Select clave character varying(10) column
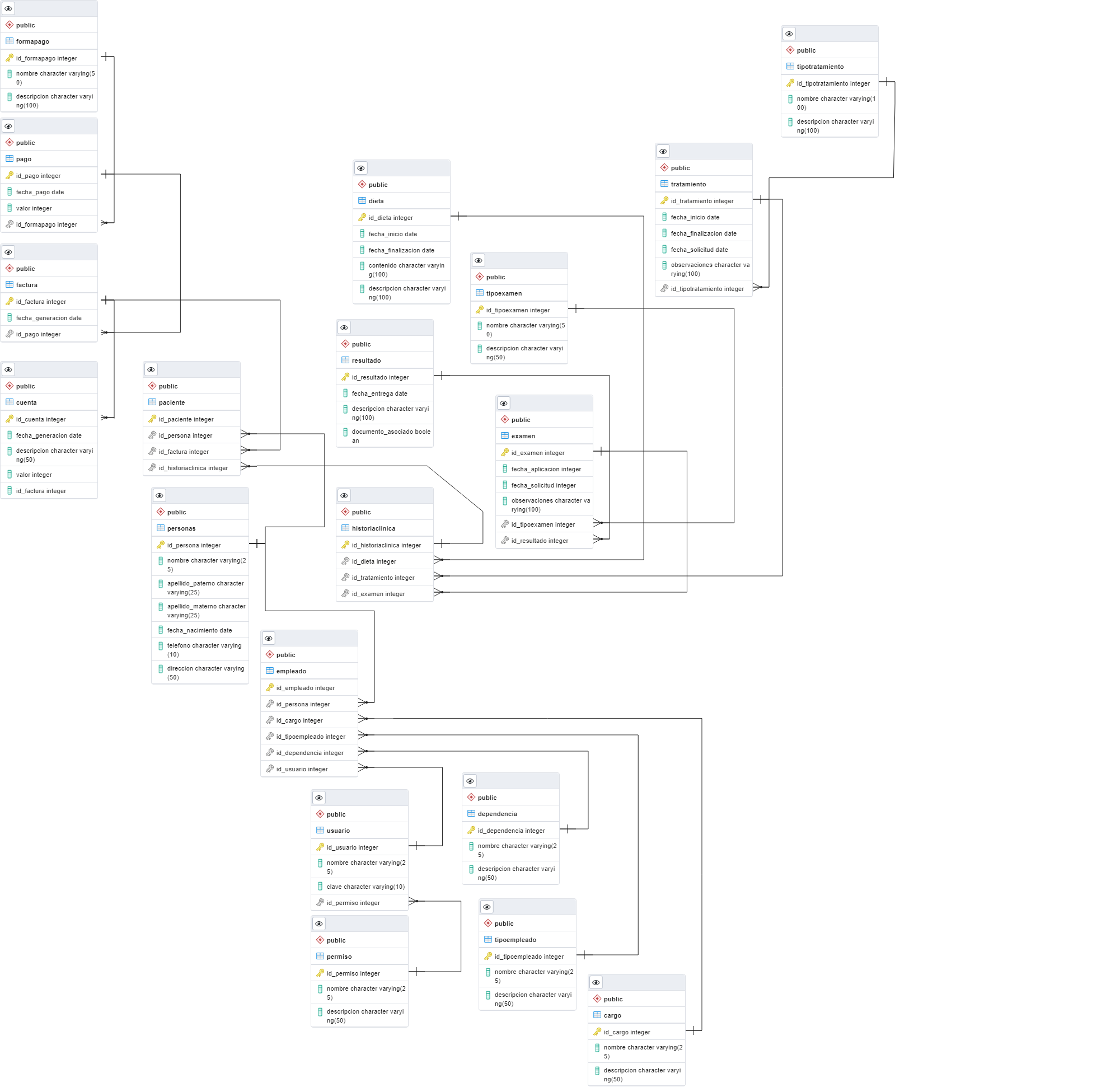 coord(365,887)
